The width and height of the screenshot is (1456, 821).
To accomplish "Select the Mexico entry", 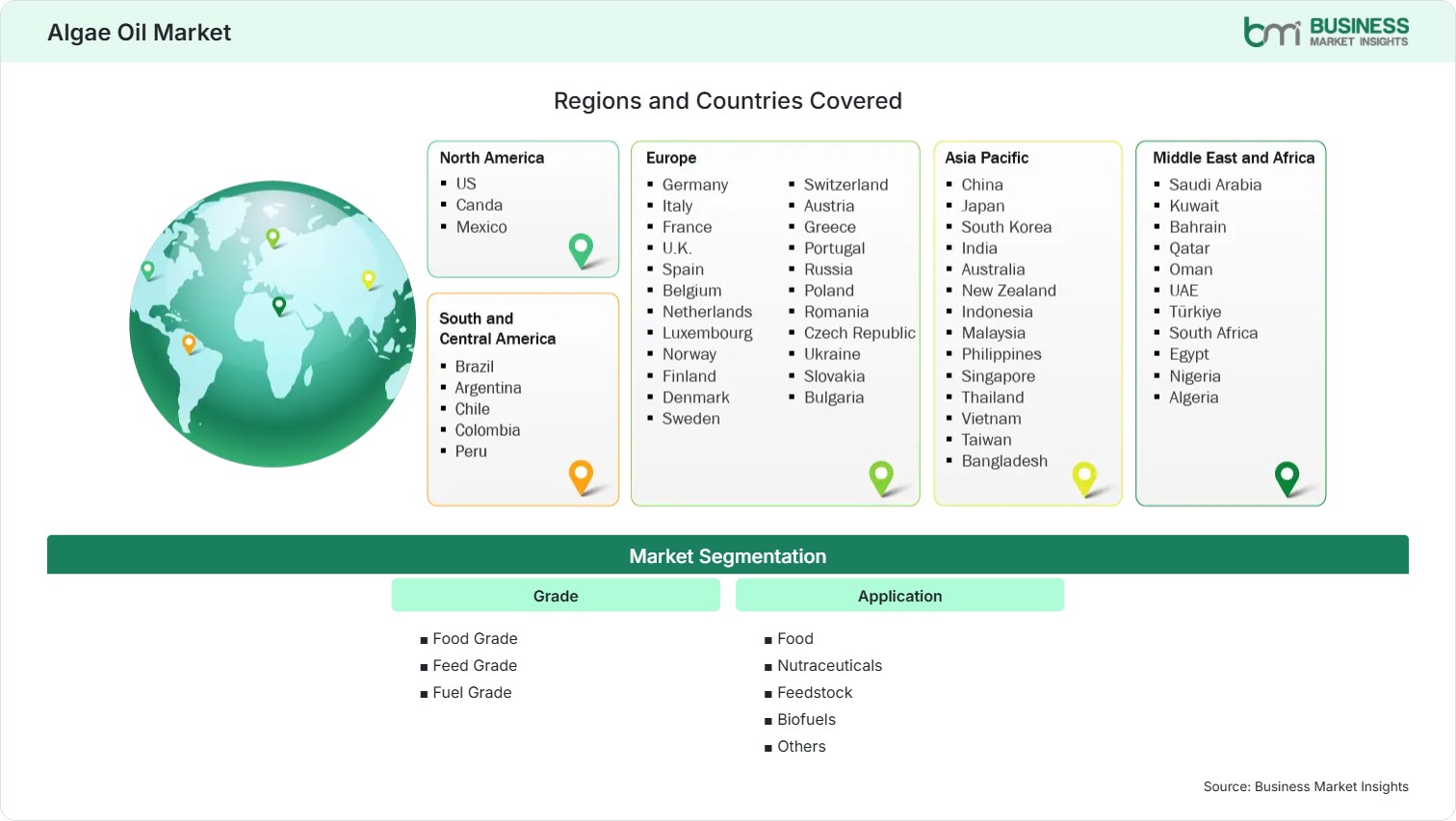I will 481,227.
